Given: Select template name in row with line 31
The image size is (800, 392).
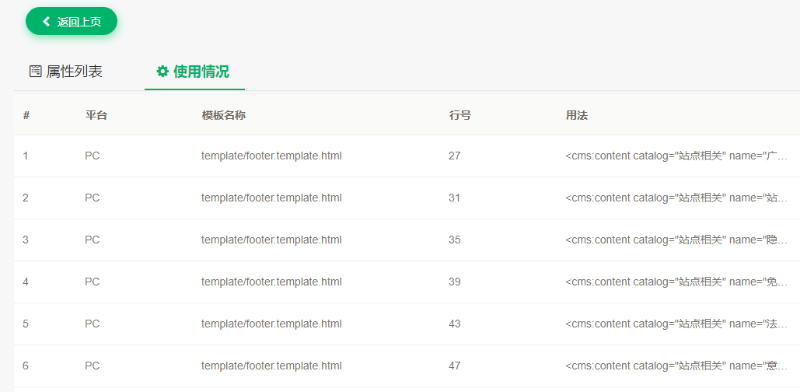Looking at the screenshot, I should pos(271,198).
